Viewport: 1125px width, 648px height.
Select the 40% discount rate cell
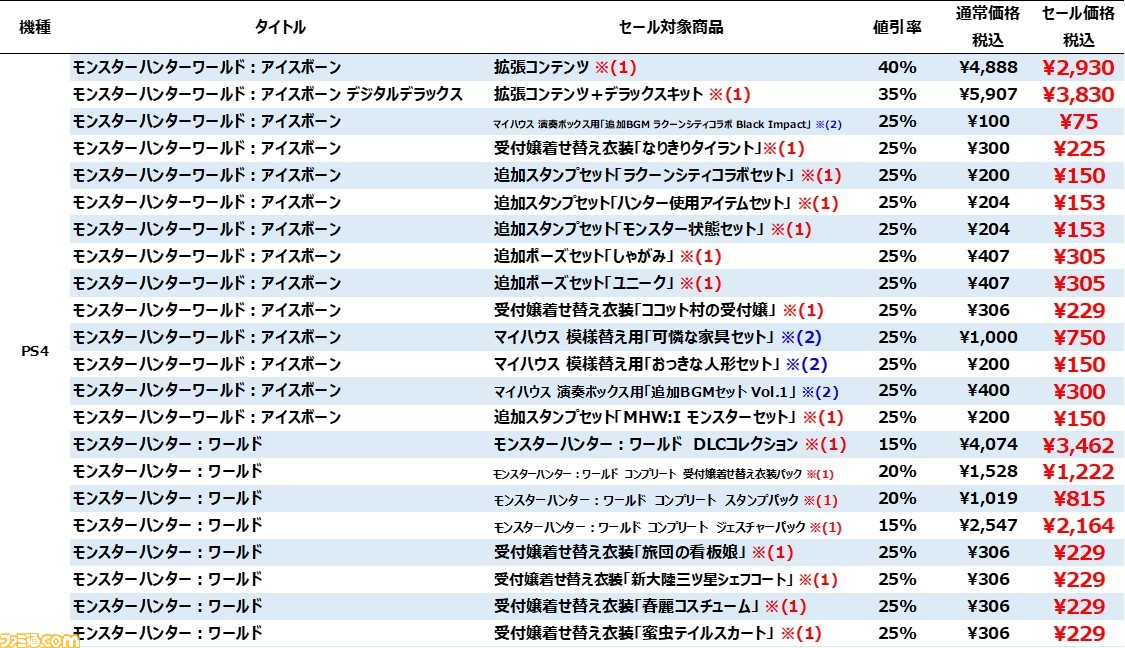coord(897,67)
